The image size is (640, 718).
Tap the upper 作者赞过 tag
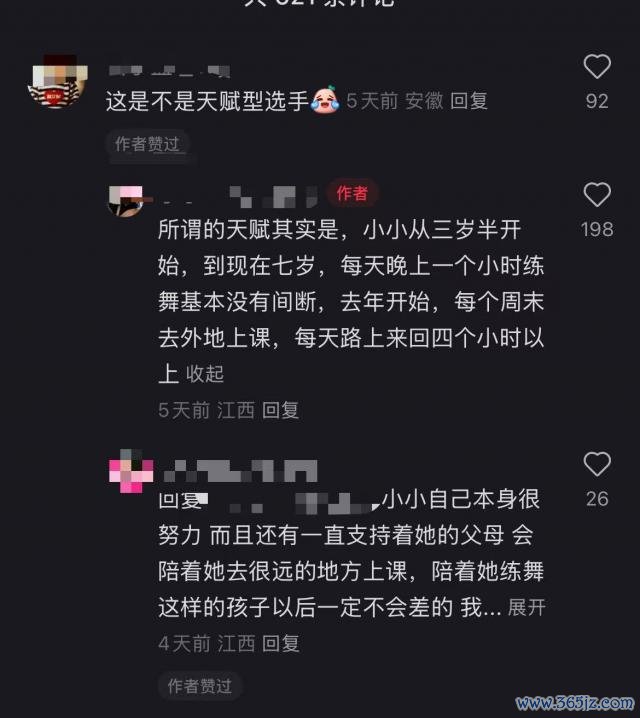147,144
